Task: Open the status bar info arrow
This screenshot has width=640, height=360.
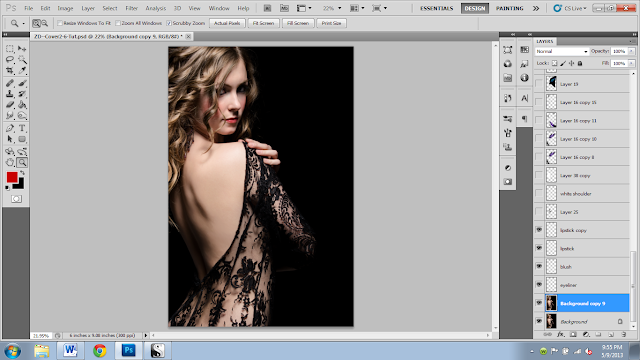Action: point(146,336)
